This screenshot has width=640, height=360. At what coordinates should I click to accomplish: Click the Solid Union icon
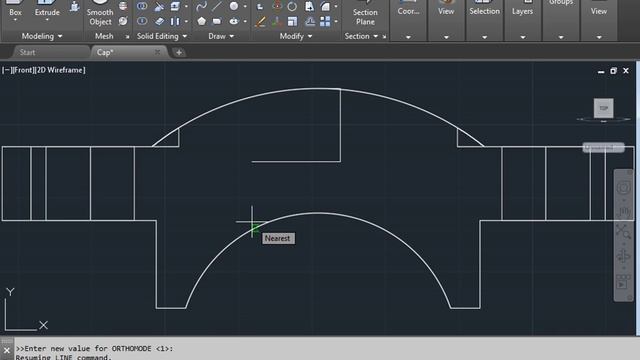click(x=142, y=6)
